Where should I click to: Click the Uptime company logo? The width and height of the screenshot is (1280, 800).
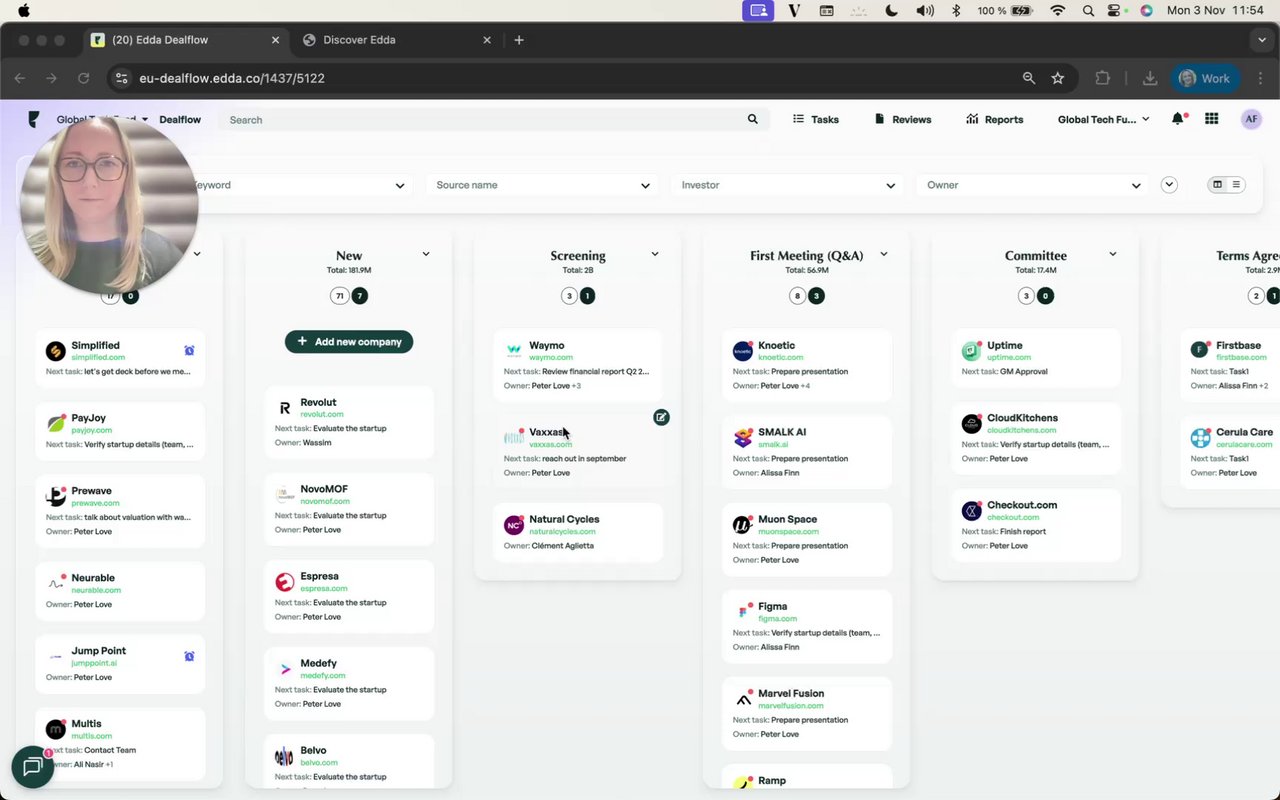pos(971,351)
